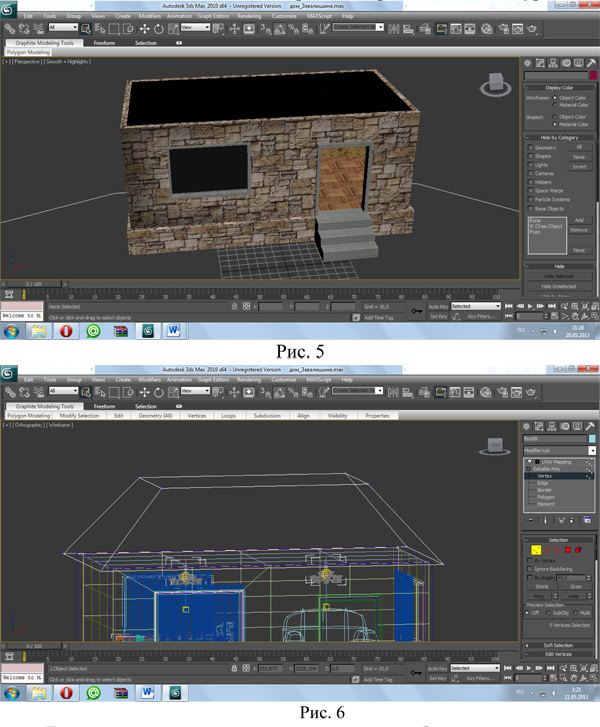Select the yellow Vertex sub-object icon in Selection
Viewport: 600px width, 727px height.
pyautogui.click(x=536, y=550)
